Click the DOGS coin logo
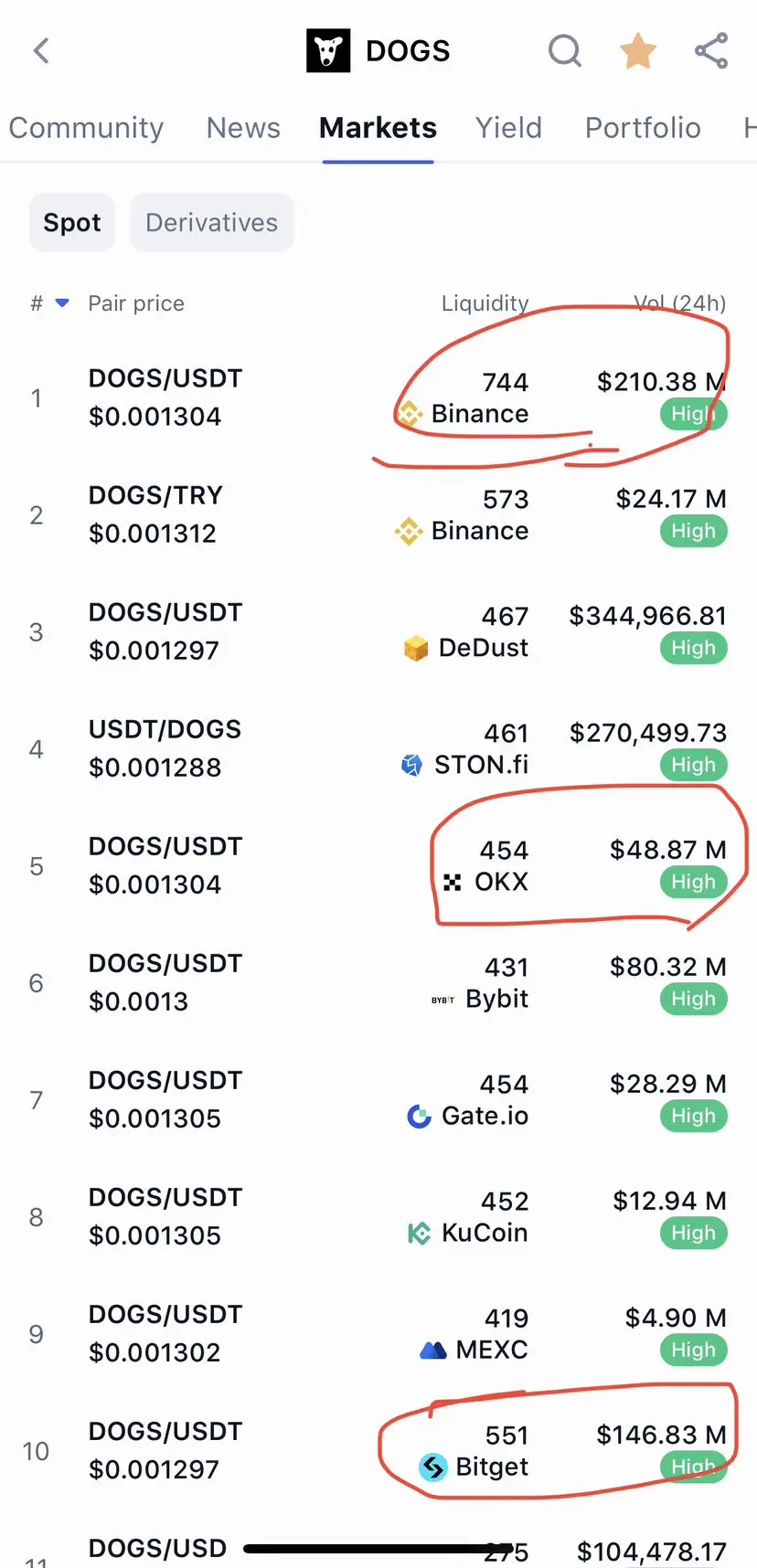The height and width of the screenshot is (1568, 757). 328,50
